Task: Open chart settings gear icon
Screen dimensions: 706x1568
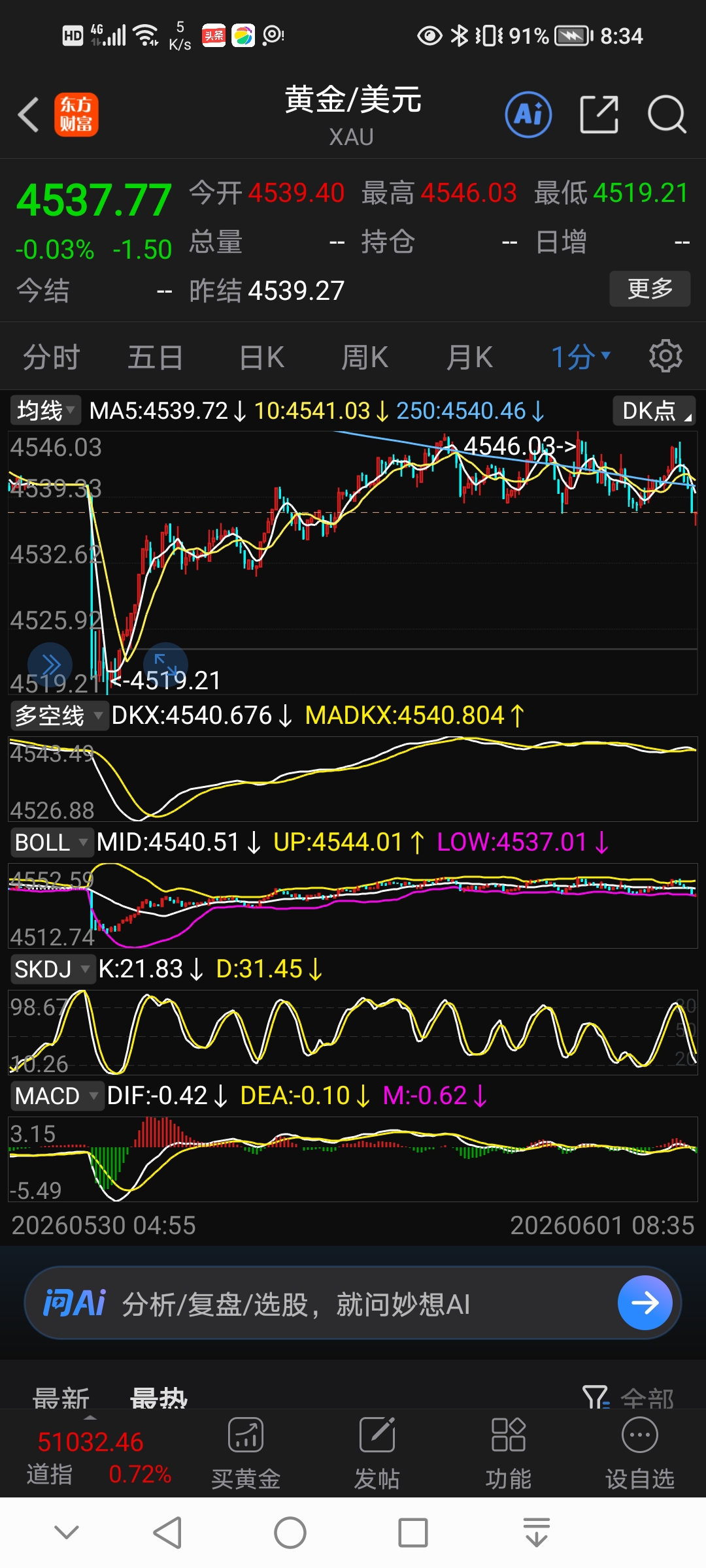Action: pos(665,356)
